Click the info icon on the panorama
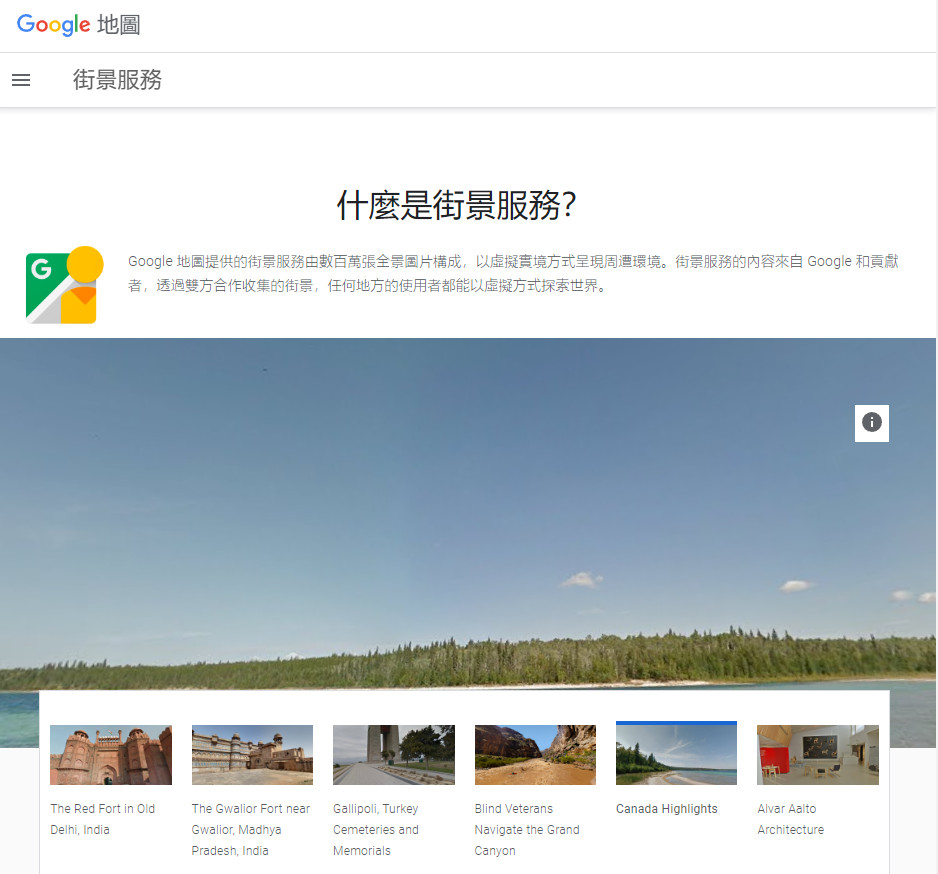 pyautogui.click(x=871, y=422)
